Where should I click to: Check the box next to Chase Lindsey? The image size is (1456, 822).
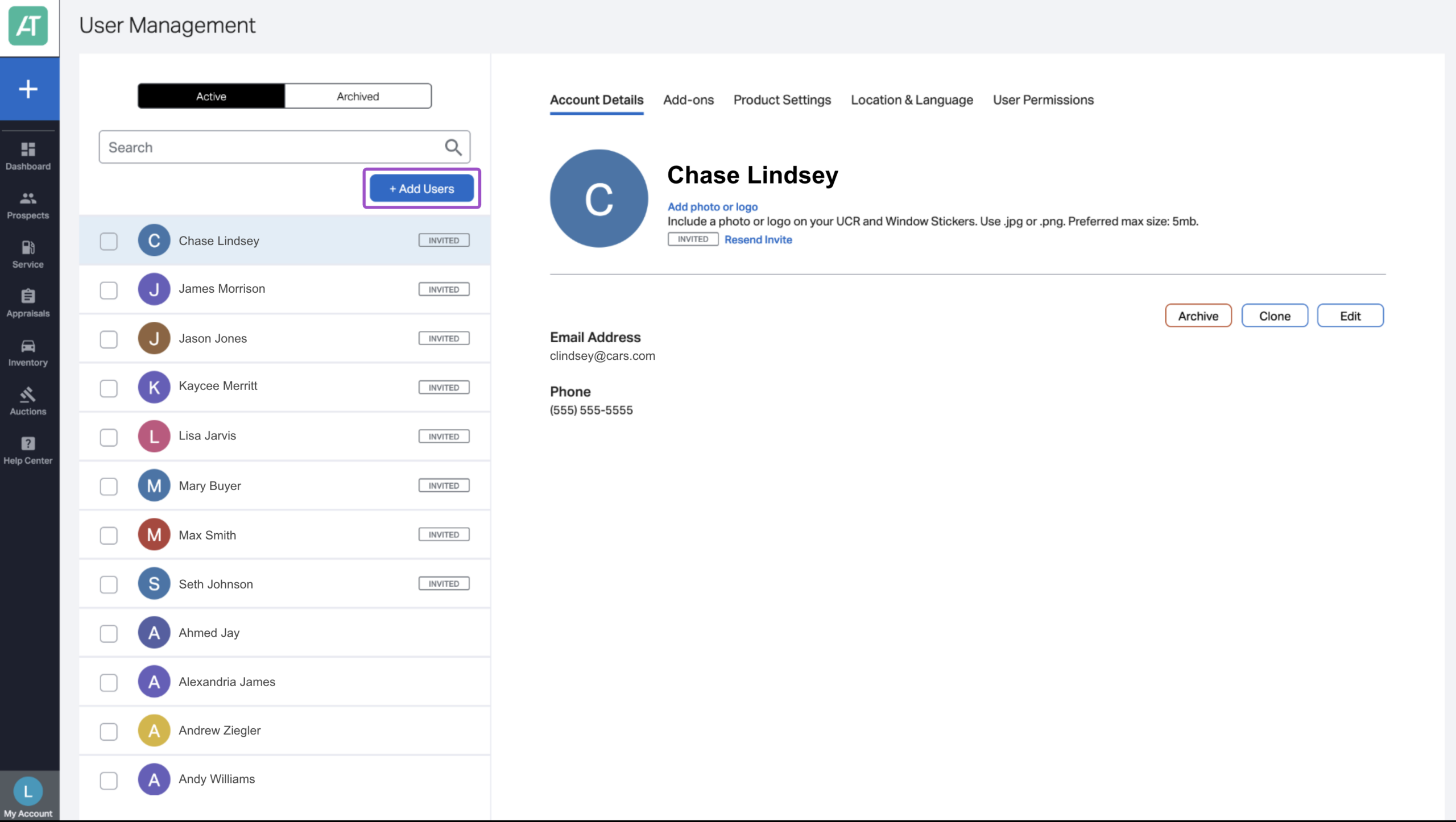(109, 241)
